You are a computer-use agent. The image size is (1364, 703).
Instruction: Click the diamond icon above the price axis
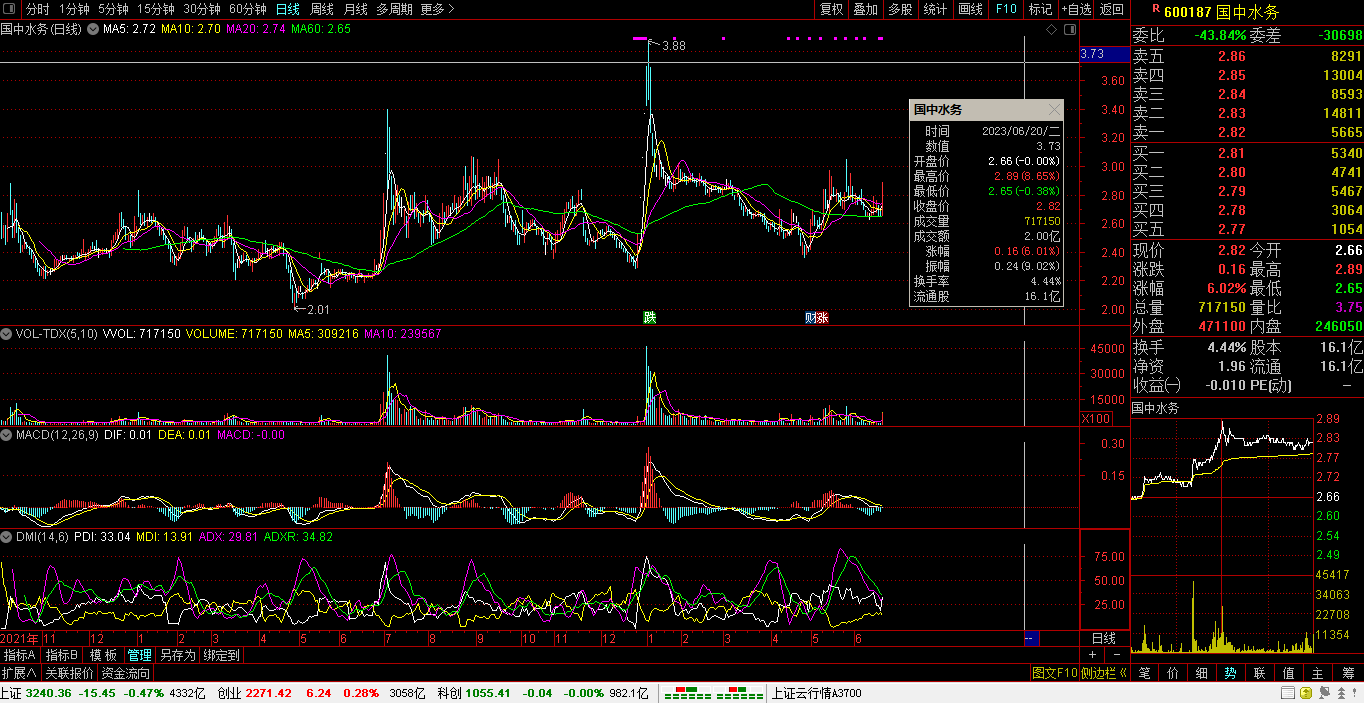pos(1051,30)
